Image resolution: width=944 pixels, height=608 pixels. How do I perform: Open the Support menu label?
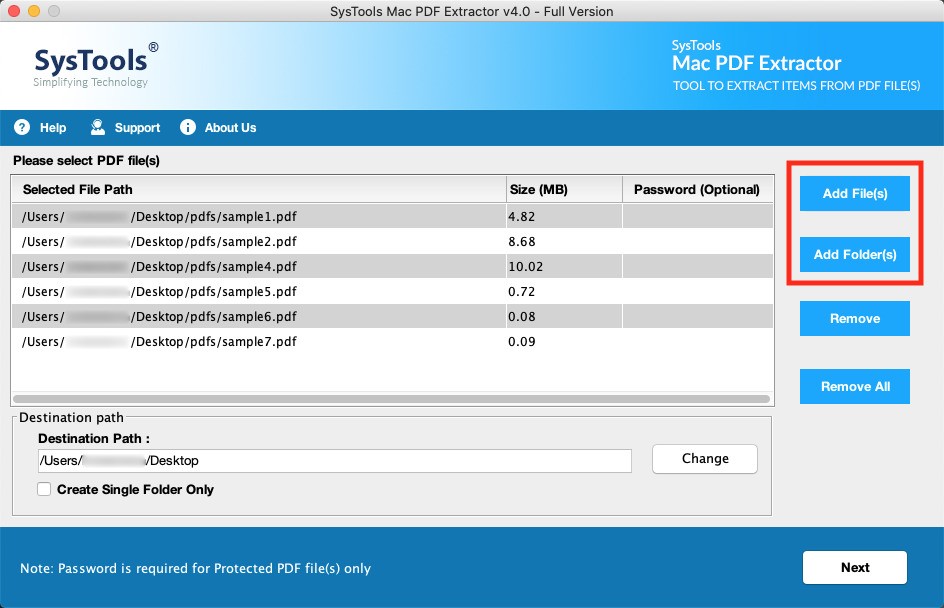tap(137, 128)
